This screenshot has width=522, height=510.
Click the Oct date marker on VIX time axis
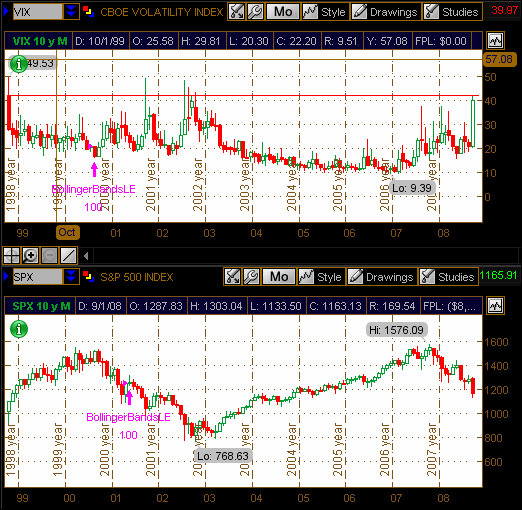coord(67,232)
